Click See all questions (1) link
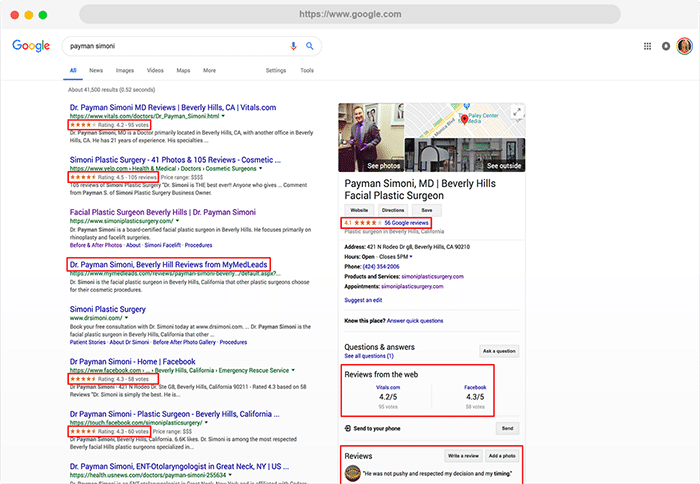Screen dimensions: 700x484 pos(369,356)
